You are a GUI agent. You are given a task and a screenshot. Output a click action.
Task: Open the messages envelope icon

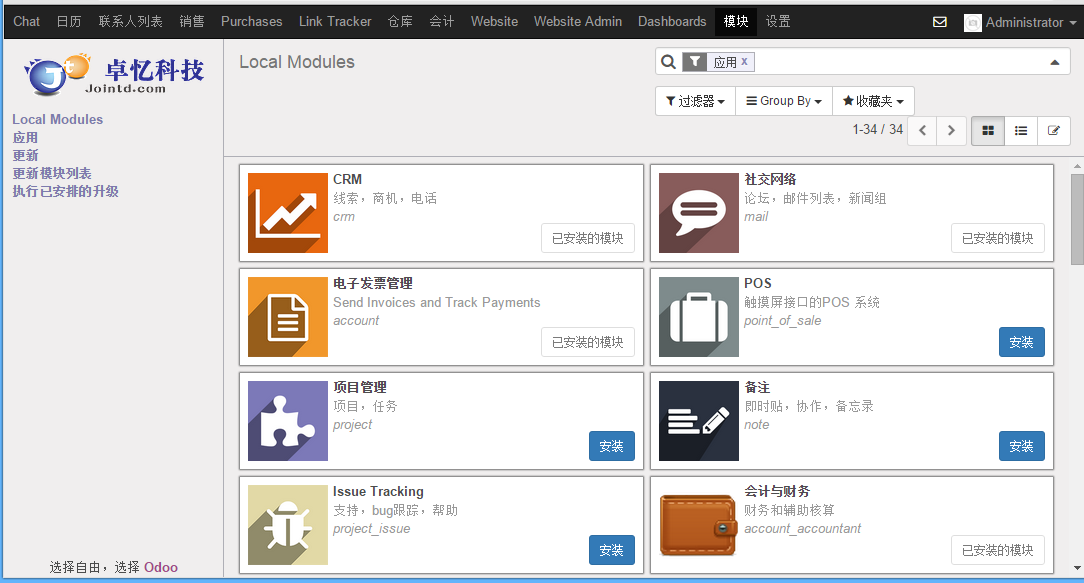click(940, 22)
